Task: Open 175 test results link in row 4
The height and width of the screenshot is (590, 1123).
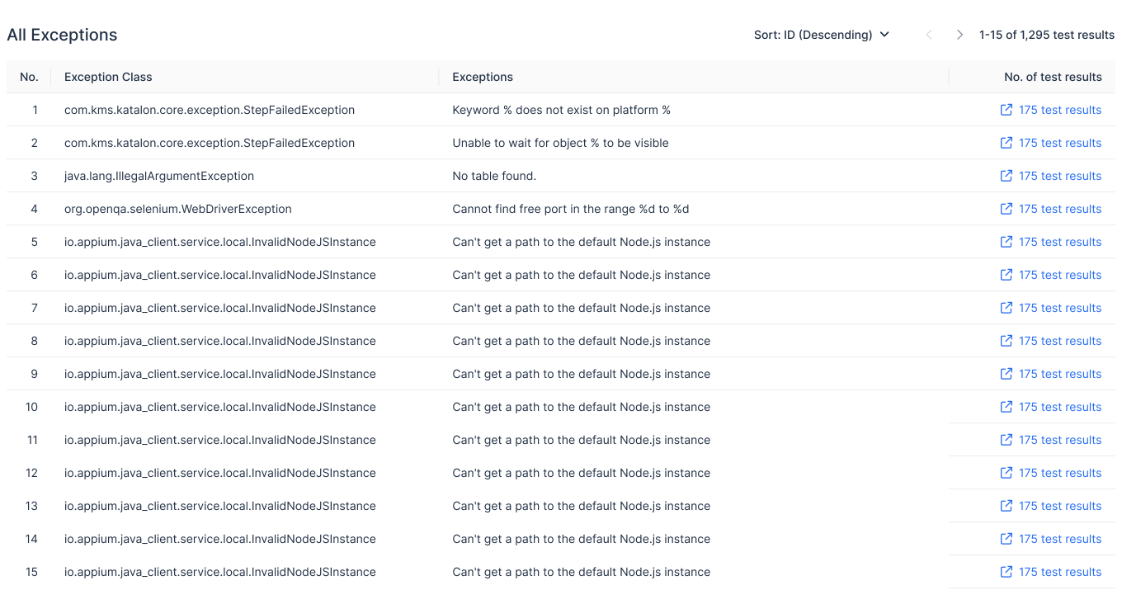Action: 1059,209
